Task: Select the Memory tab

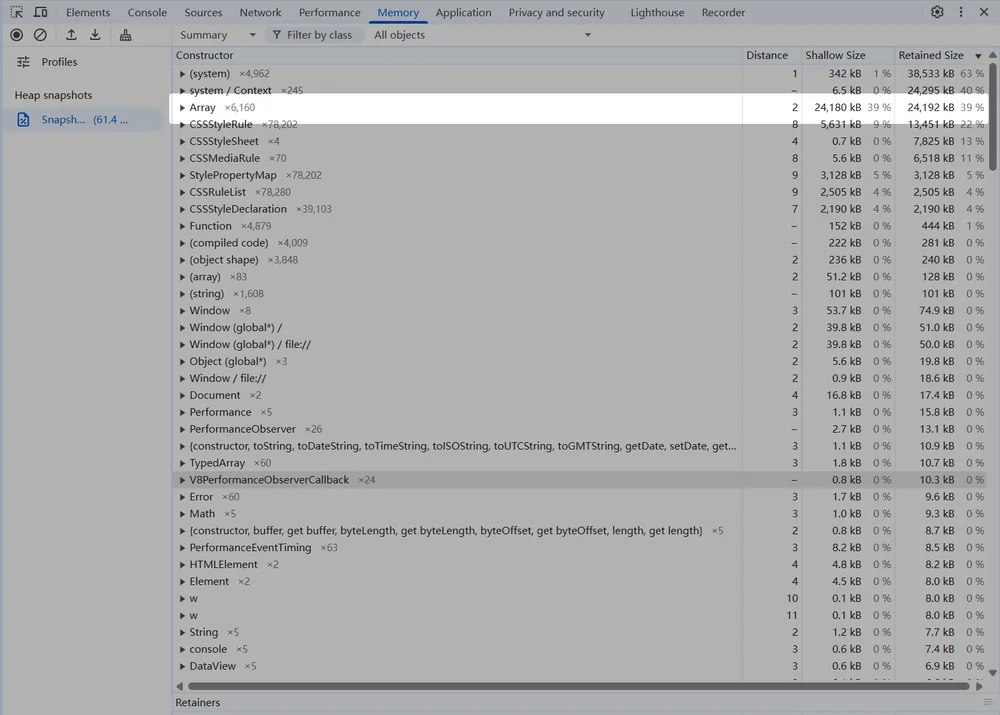Action: click(398, 12)
